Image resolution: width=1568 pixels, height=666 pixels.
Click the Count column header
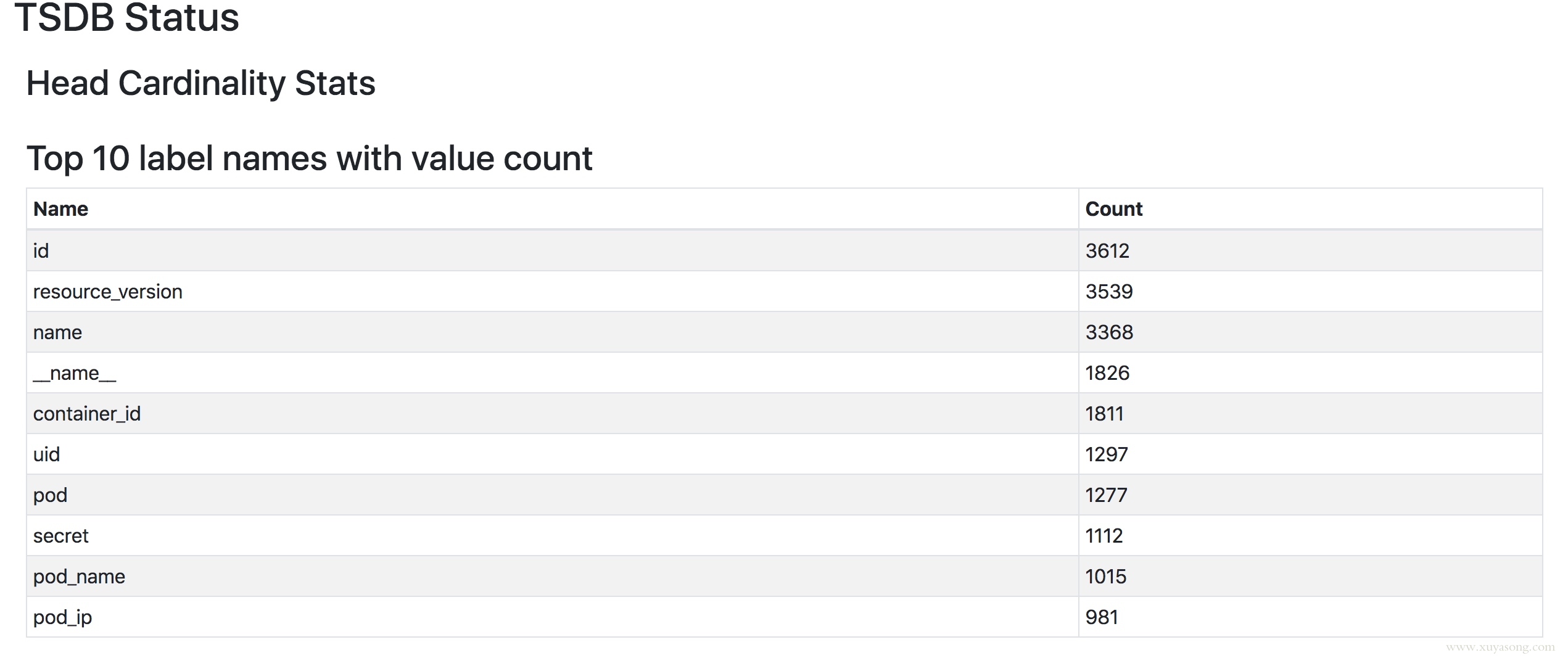coord(1113,209)
